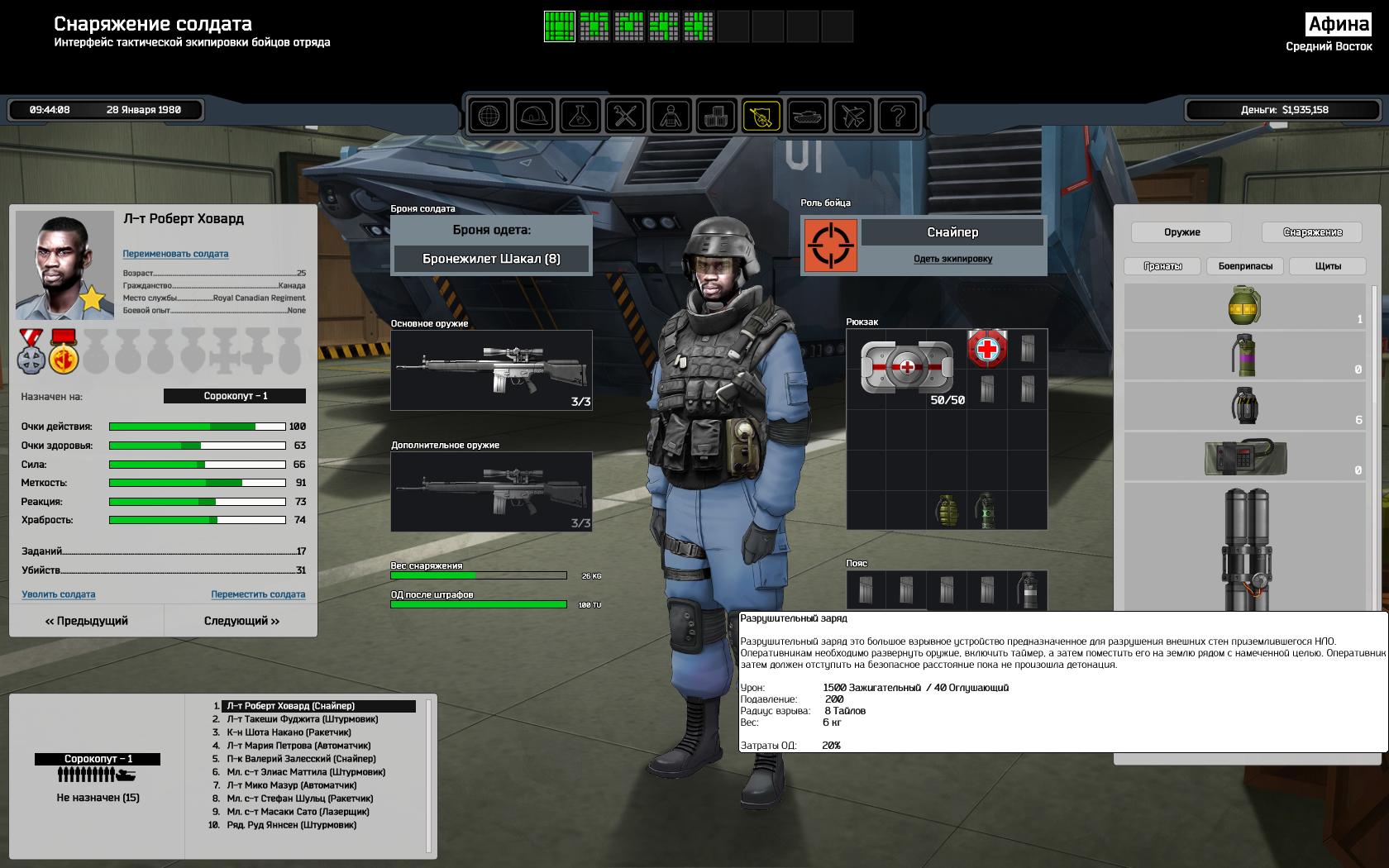Image resolution: width=1389 pixels, height=868 pixels.
Task: Select soldier "Л-т Роберт Ховард (Снайпер)" in list
Action: click(x=318, y=706)
